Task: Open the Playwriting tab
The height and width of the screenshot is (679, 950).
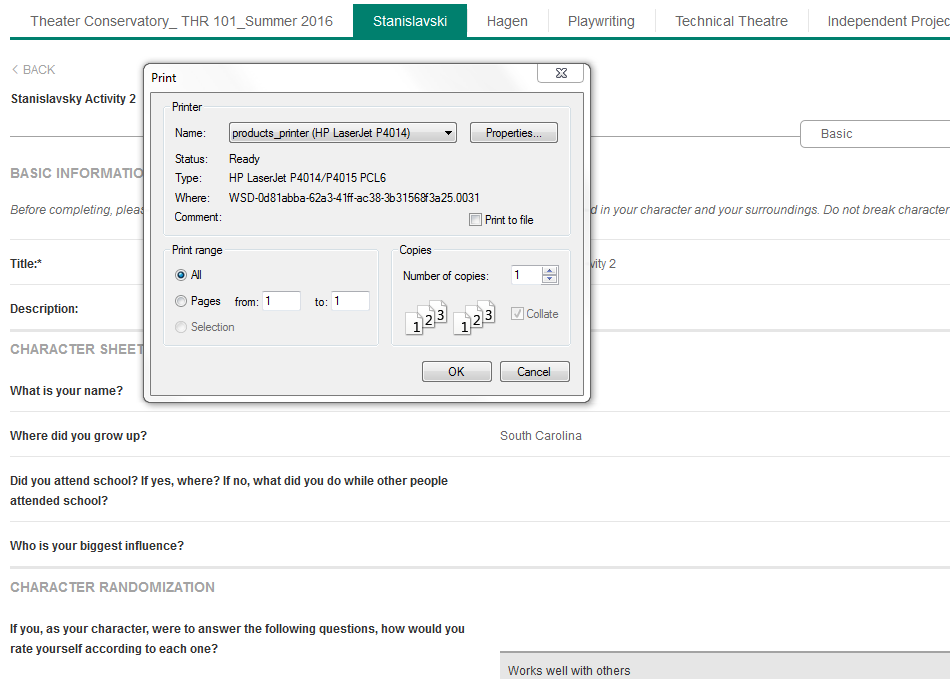Action: pyautogui.click(x=601, y=21)
